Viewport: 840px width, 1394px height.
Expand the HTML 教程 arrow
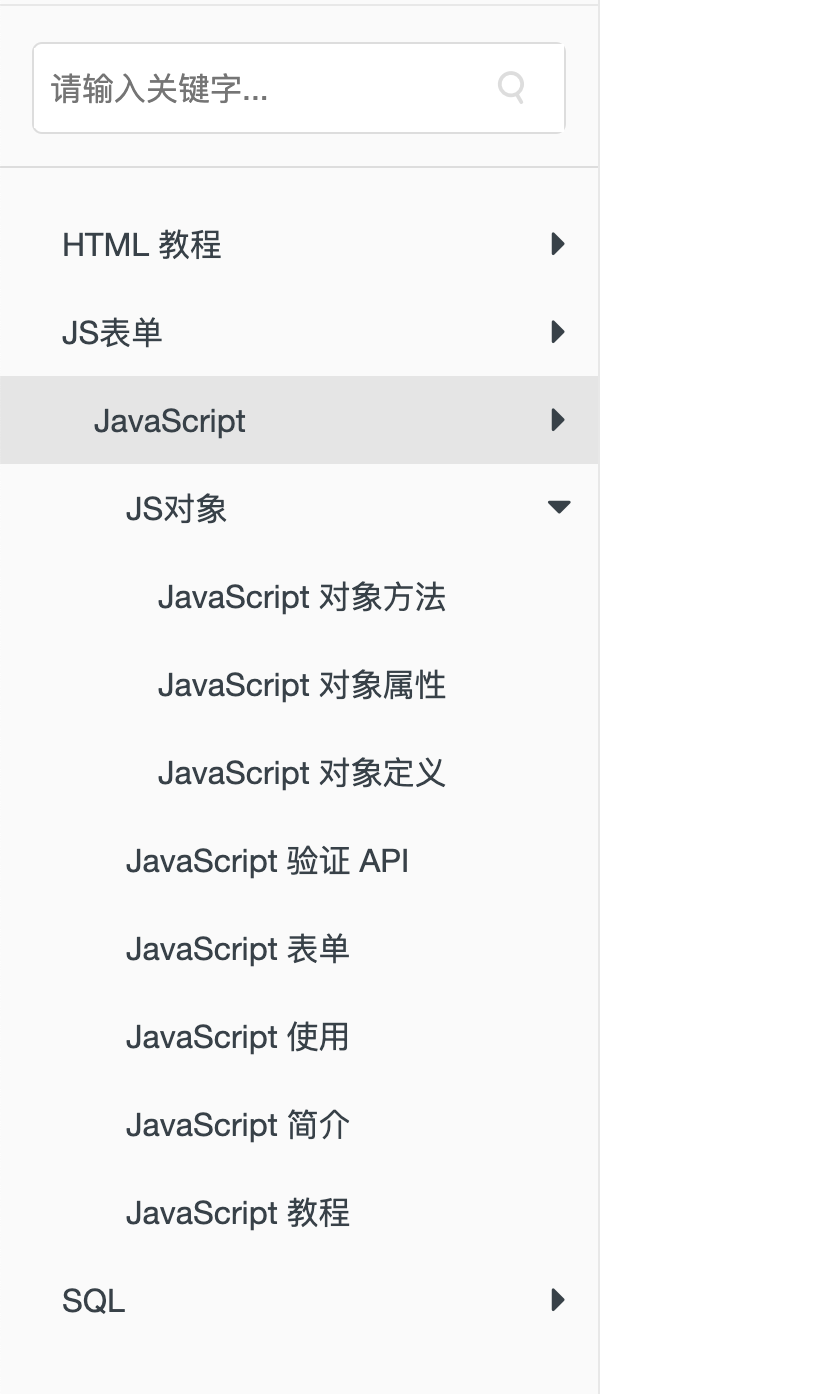click(x=558, y=244)
